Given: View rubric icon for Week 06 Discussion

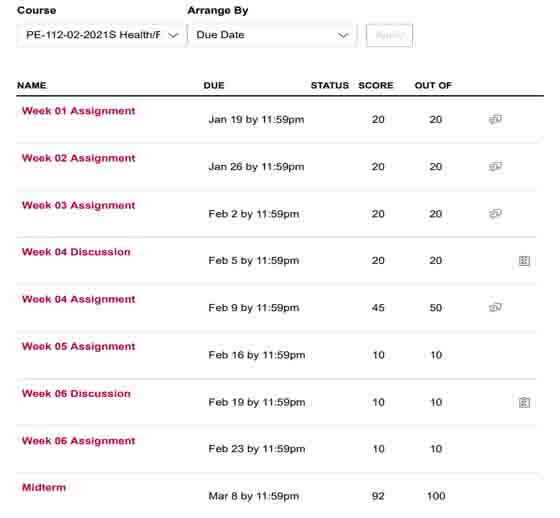Looking at the screenshot, I should (x=524, y=402).
